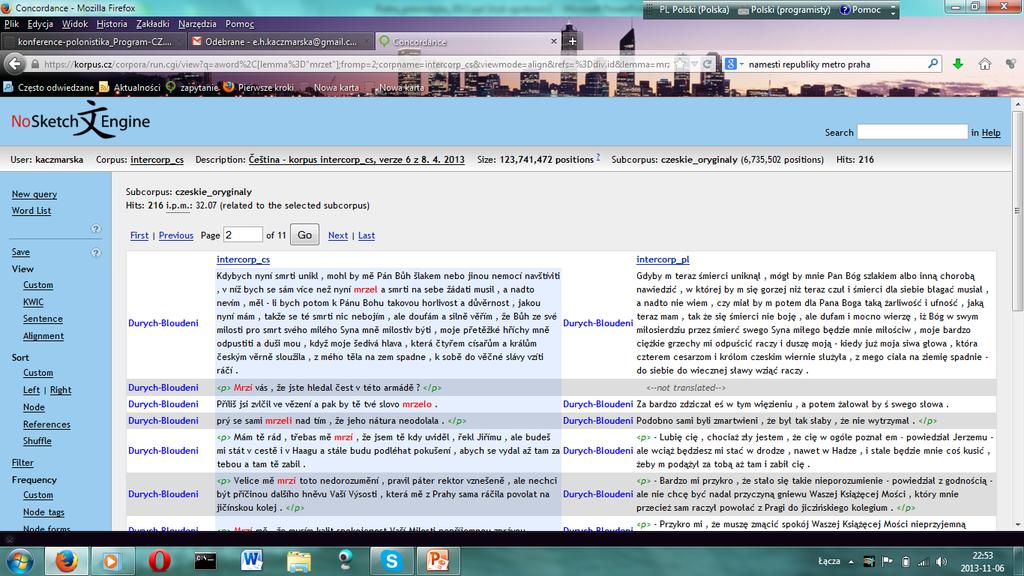Viewport: 1024px width, 576px height.
Task: Open the webcam application taskbar icon
Action: 345,561
